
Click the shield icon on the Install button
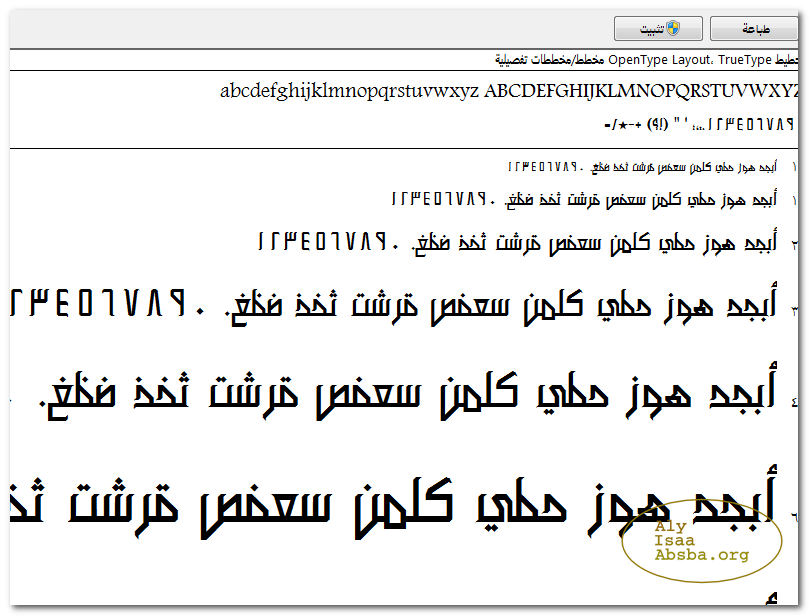(x=674, y=29)
